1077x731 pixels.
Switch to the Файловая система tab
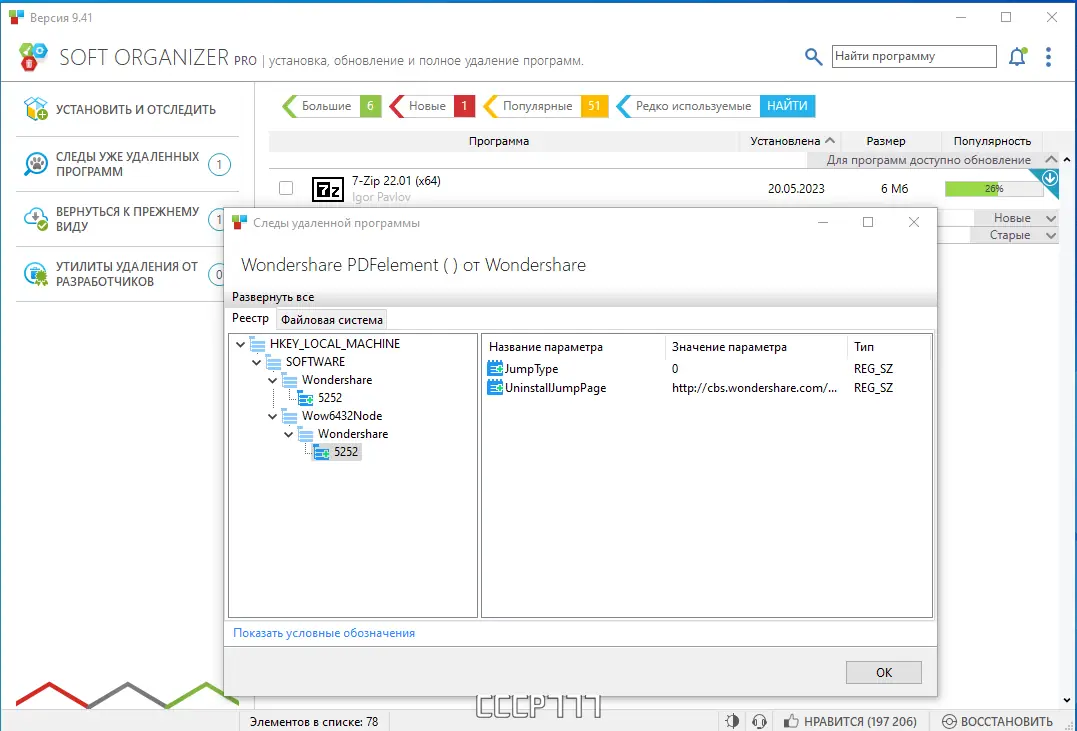332,319
